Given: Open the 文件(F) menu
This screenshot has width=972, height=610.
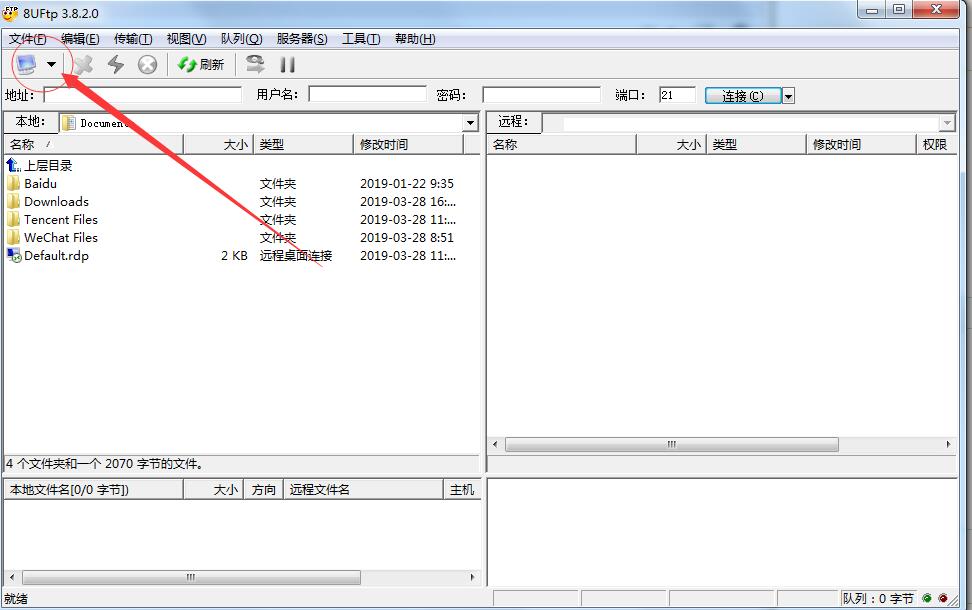Looking at the screenshot, I should pyautogui.click(x=27, y=39).
